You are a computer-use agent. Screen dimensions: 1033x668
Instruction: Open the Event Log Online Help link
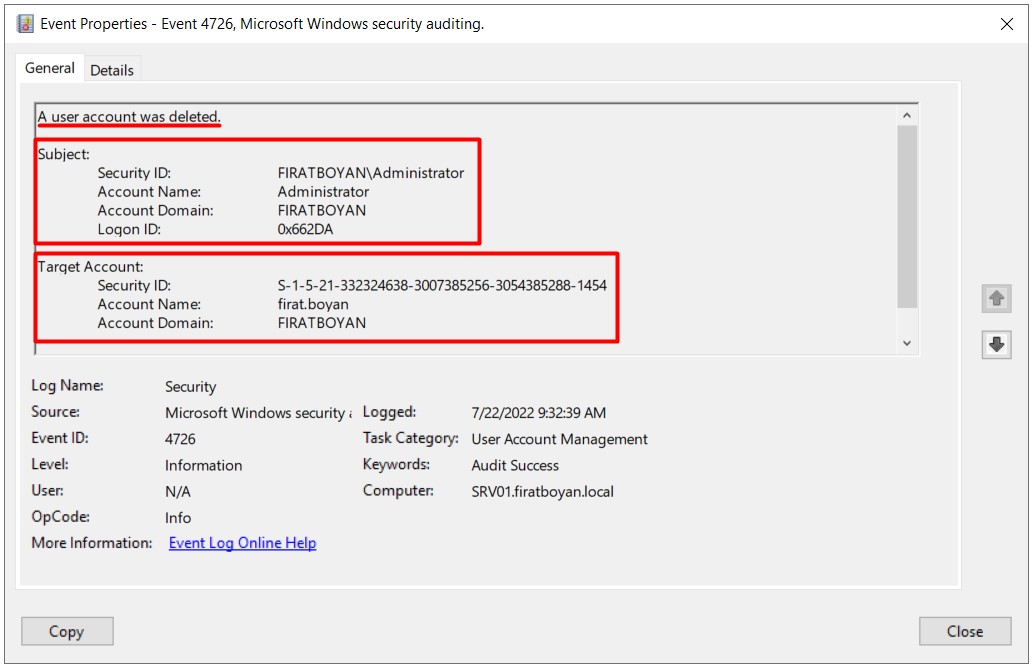(x=242, y=543)
